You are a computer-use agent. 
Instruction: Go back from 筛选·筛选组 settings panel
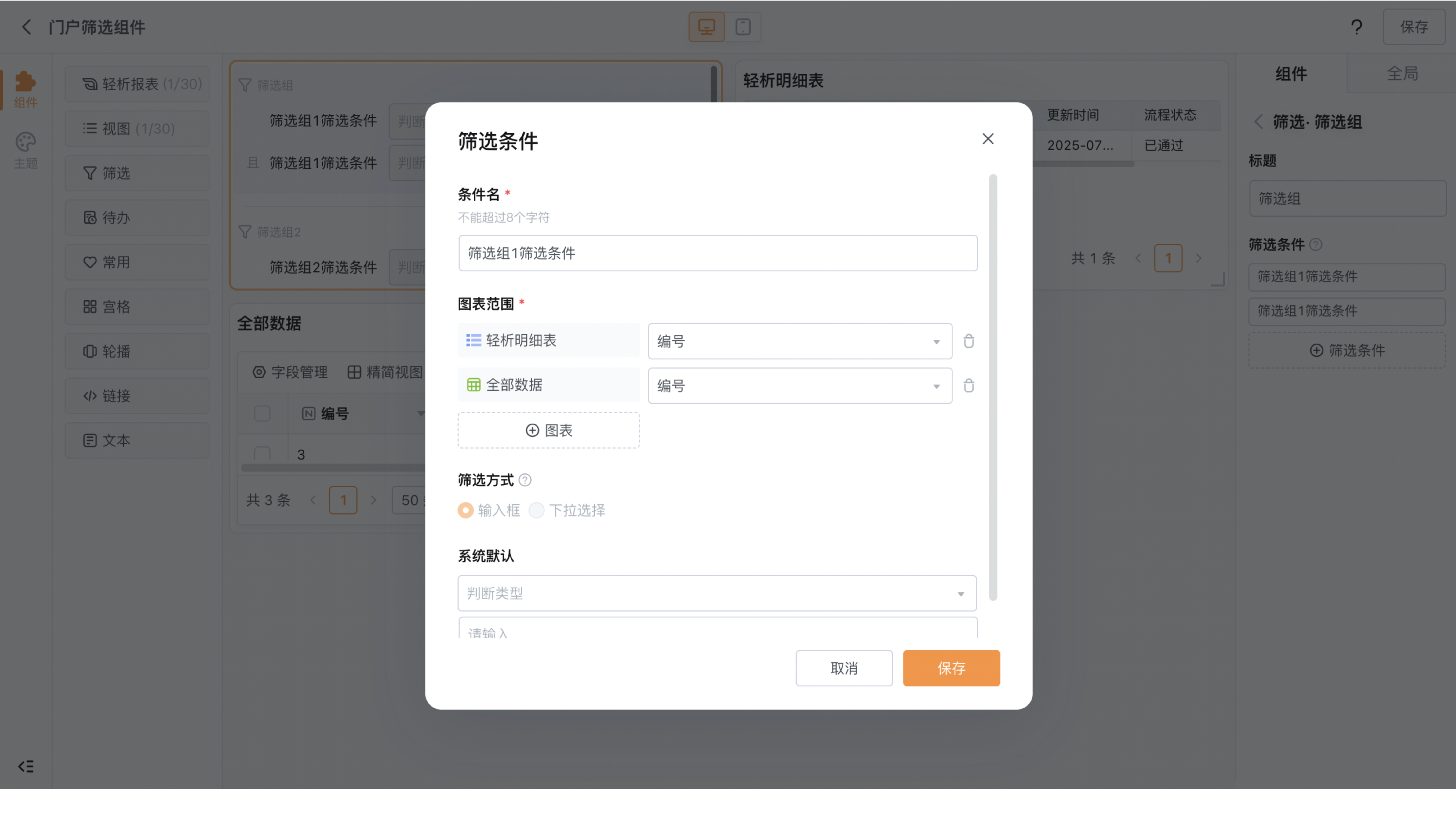pyautogui.click(x=1258, y=122)
